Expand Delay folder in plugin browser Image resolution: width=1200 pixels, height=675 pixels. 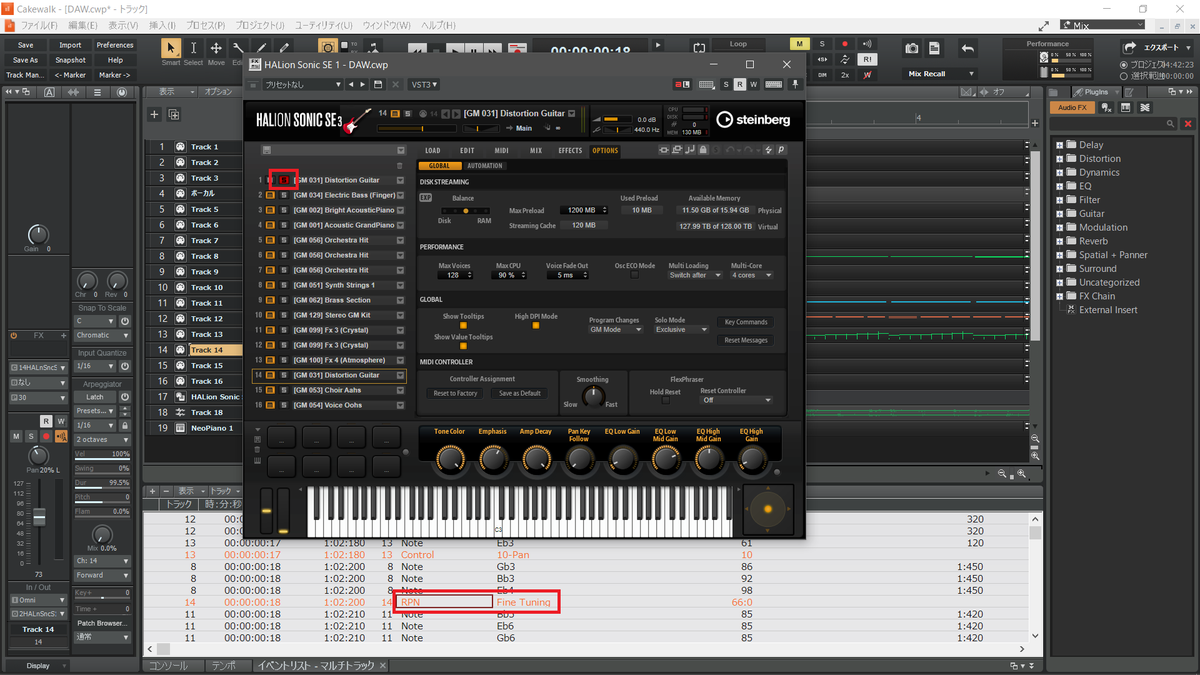click(x=1060, y=145)
